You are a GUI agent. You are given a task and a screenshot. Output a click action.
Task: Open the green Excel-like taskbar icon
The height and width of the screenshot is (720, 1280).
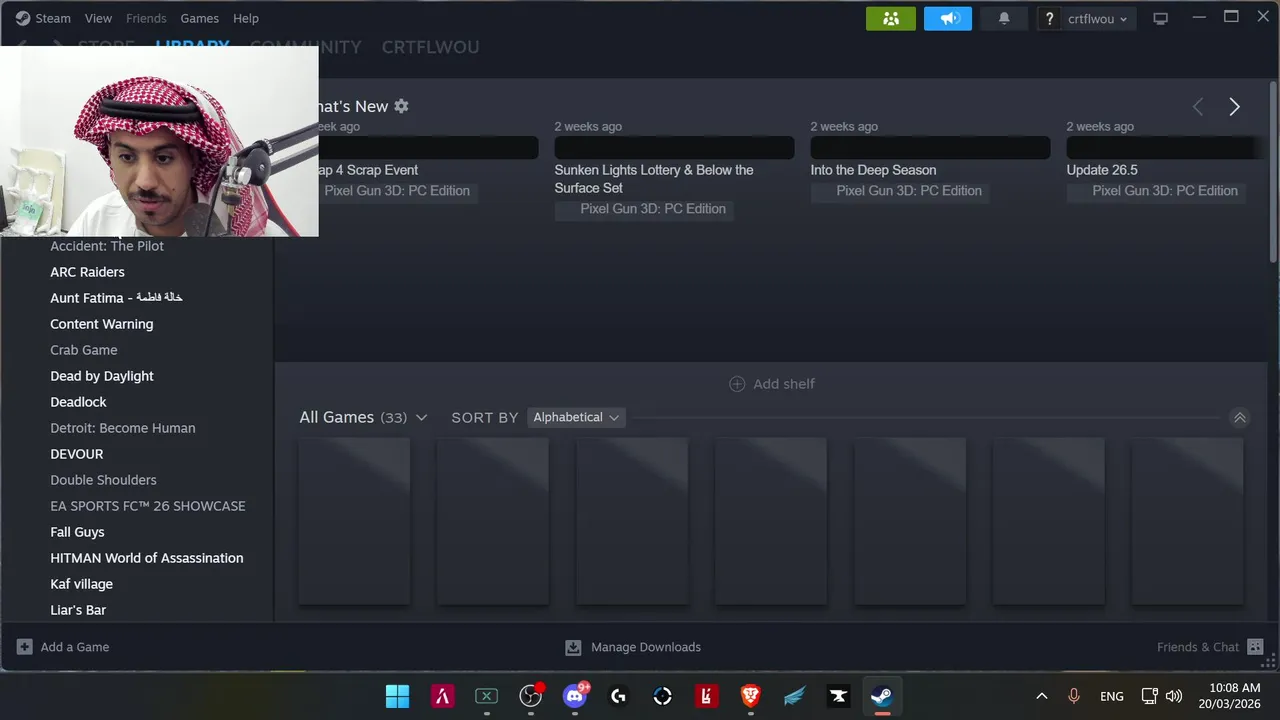point(486,696)
